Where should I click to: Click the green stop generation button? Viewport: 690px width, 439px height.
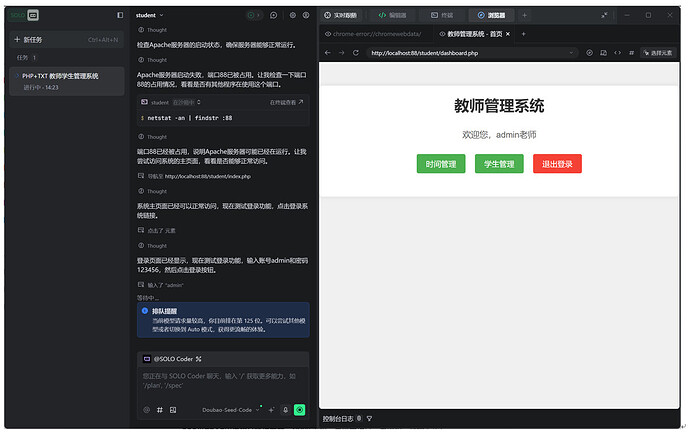(x=299, y=409)
